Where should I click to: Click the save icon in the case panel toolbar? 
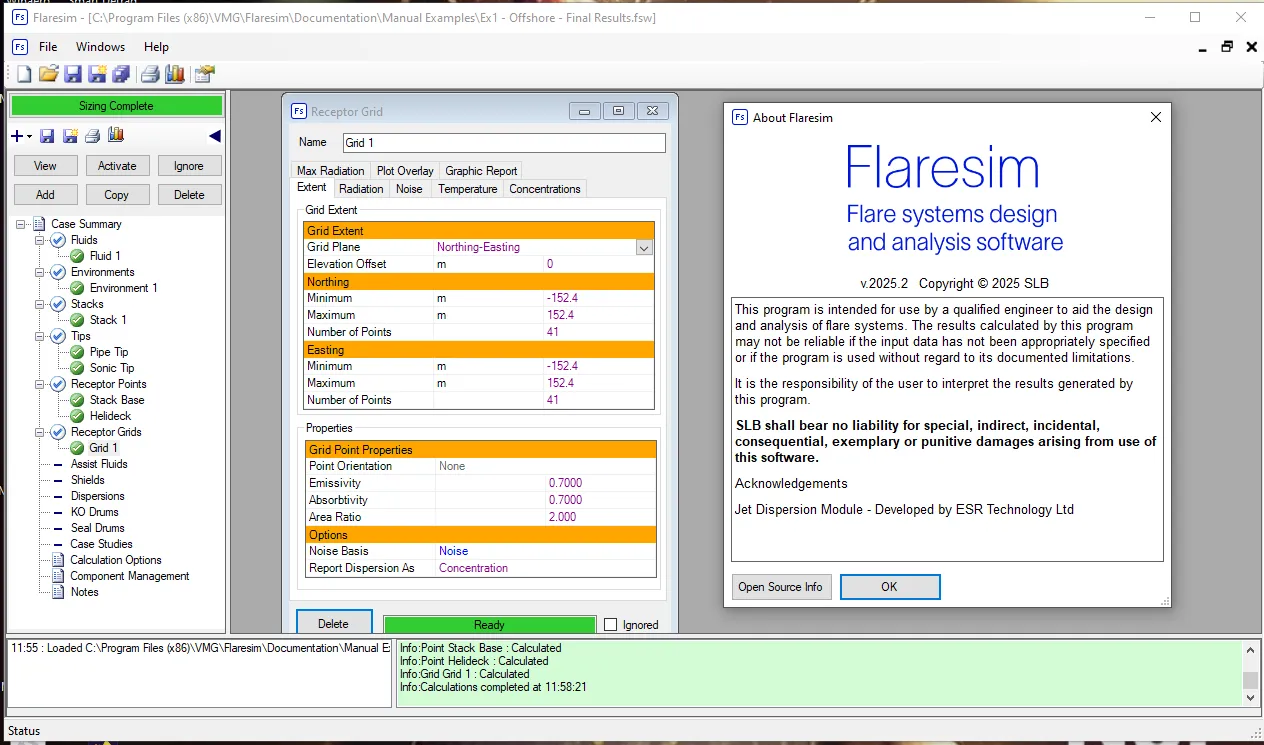[x=47, y=136]
